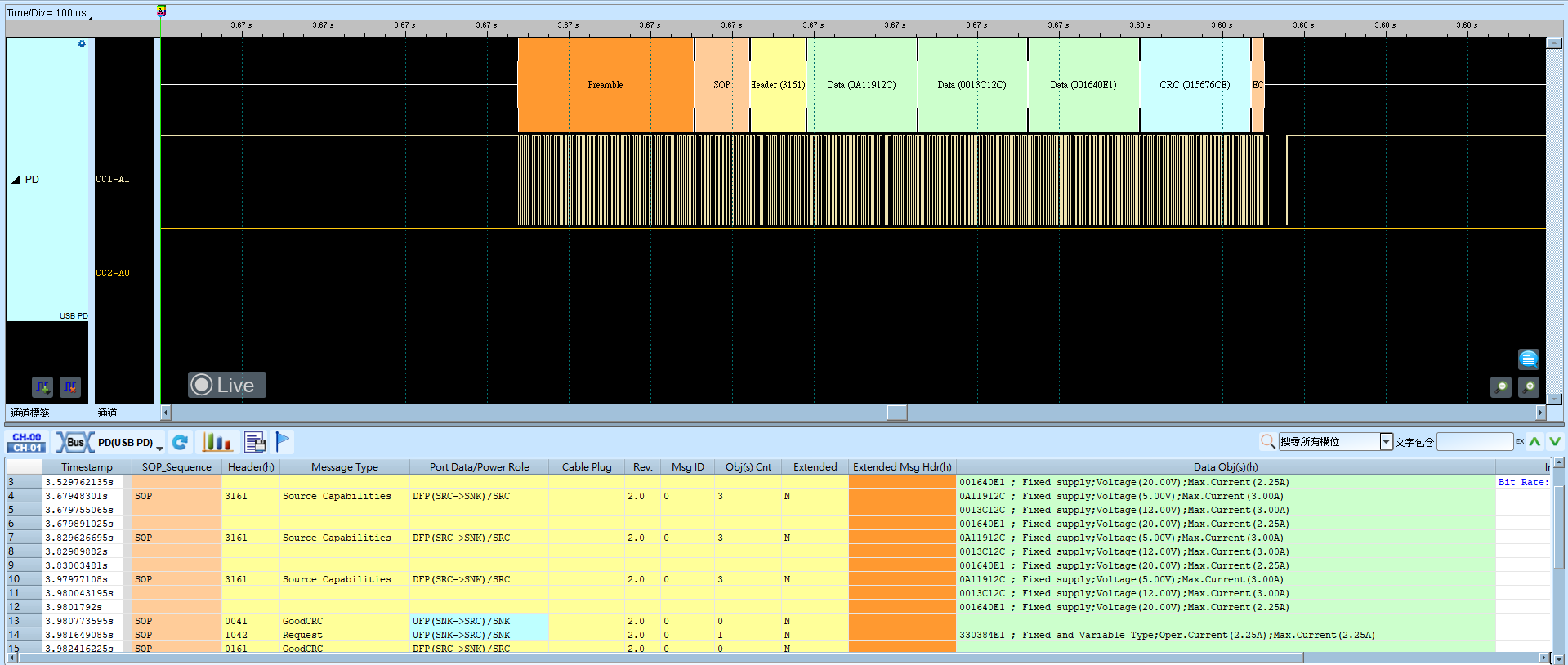This screenshot has height=665, width=1568.
Task: Click the search magnifier icon
Action: (1267, 442)
